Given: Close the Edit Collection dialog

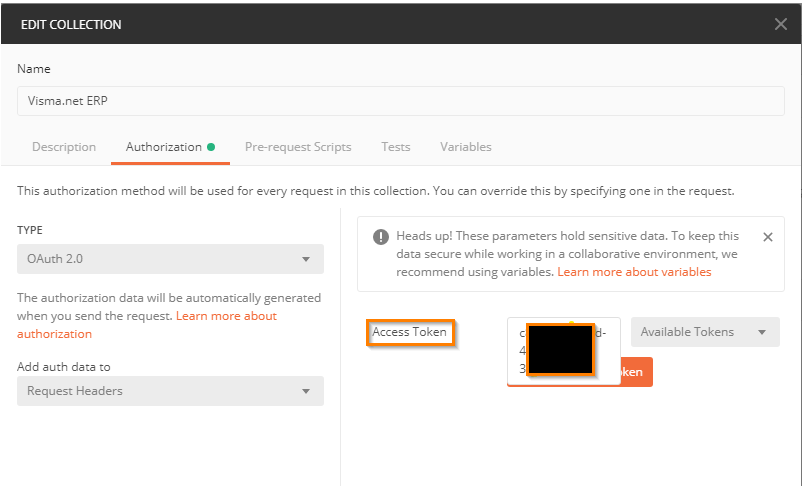Looking at the screenshot, I should (x=780, y=24).
